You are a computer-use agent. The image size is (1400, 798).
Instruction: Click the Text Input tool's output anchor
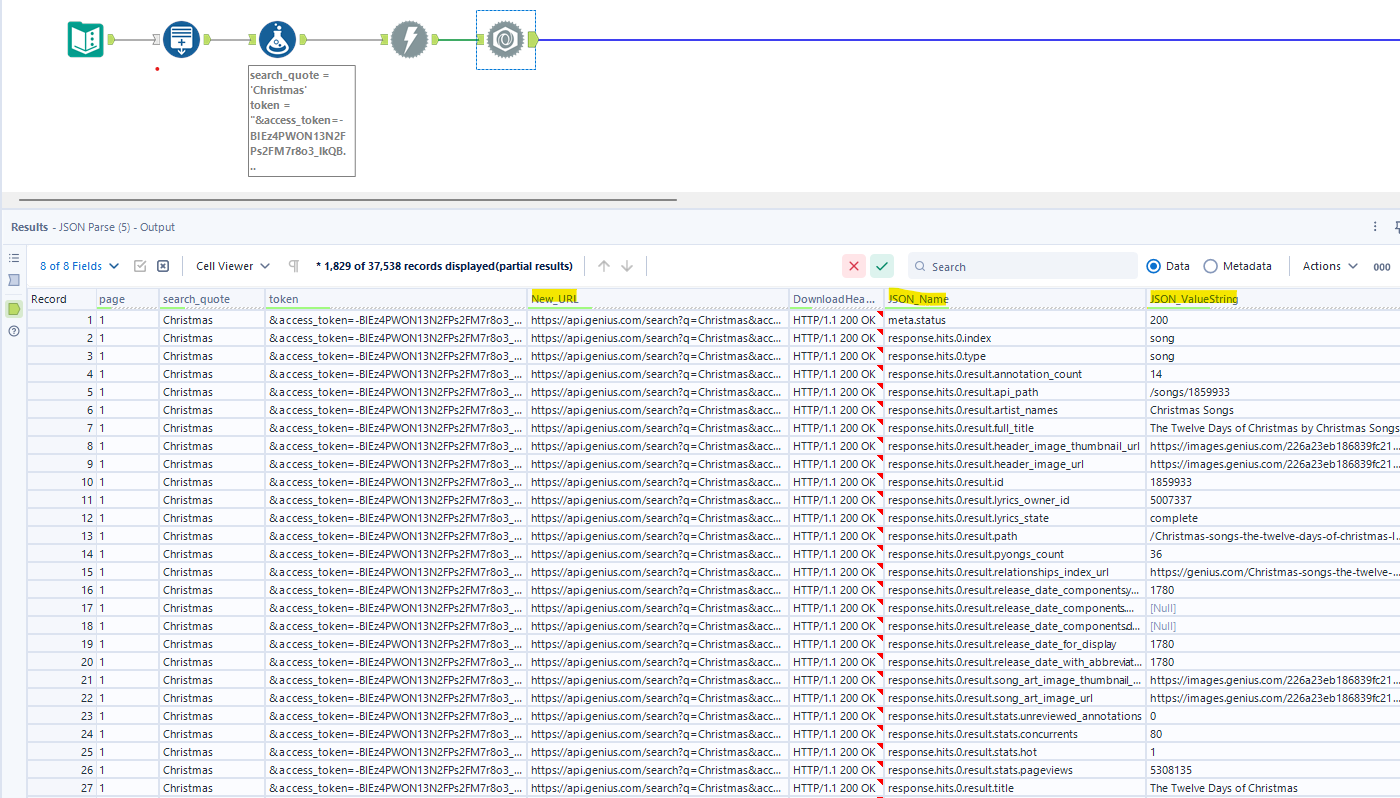(x=111, y=40)
